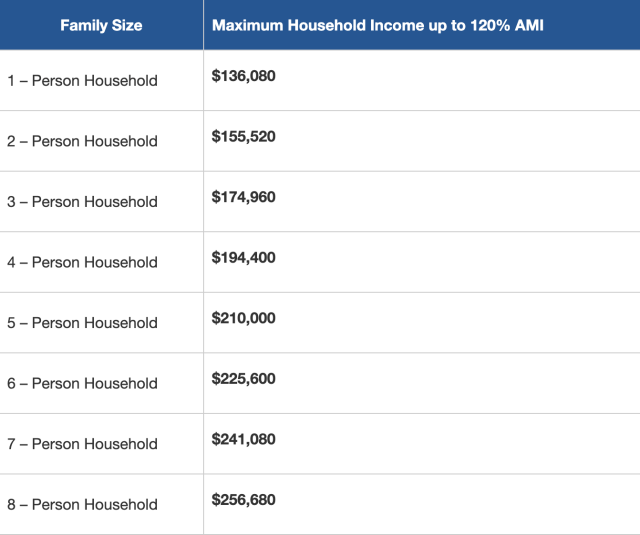Select the 1 – Person Household label
Screen dimensions: 640x535
tap(82, 81)
